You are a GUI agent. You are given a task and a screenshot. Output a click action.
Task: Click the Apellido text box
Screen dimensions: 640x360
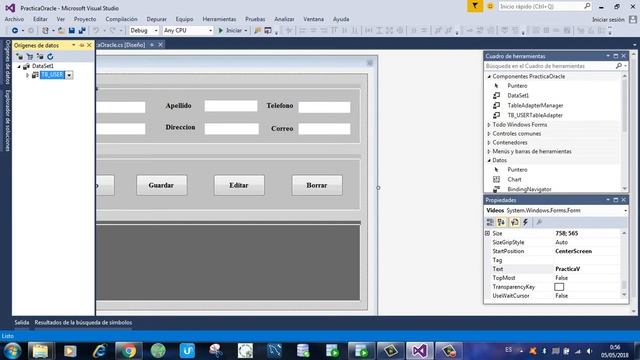pyautogui.click(x=231, y=106)
